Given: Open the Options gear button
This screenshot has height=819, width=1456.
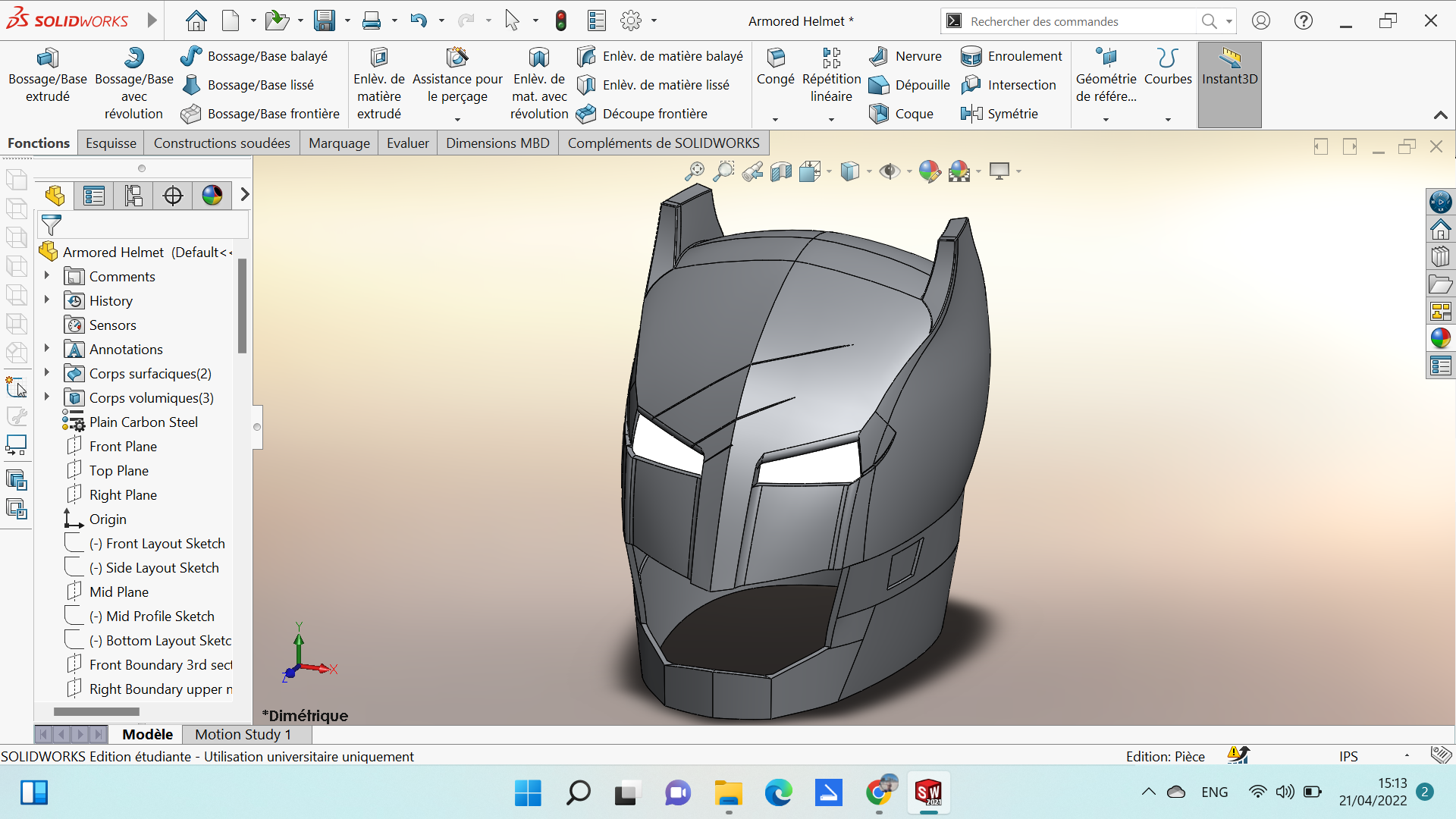Looking at the screenshot, I should point(631,20).
